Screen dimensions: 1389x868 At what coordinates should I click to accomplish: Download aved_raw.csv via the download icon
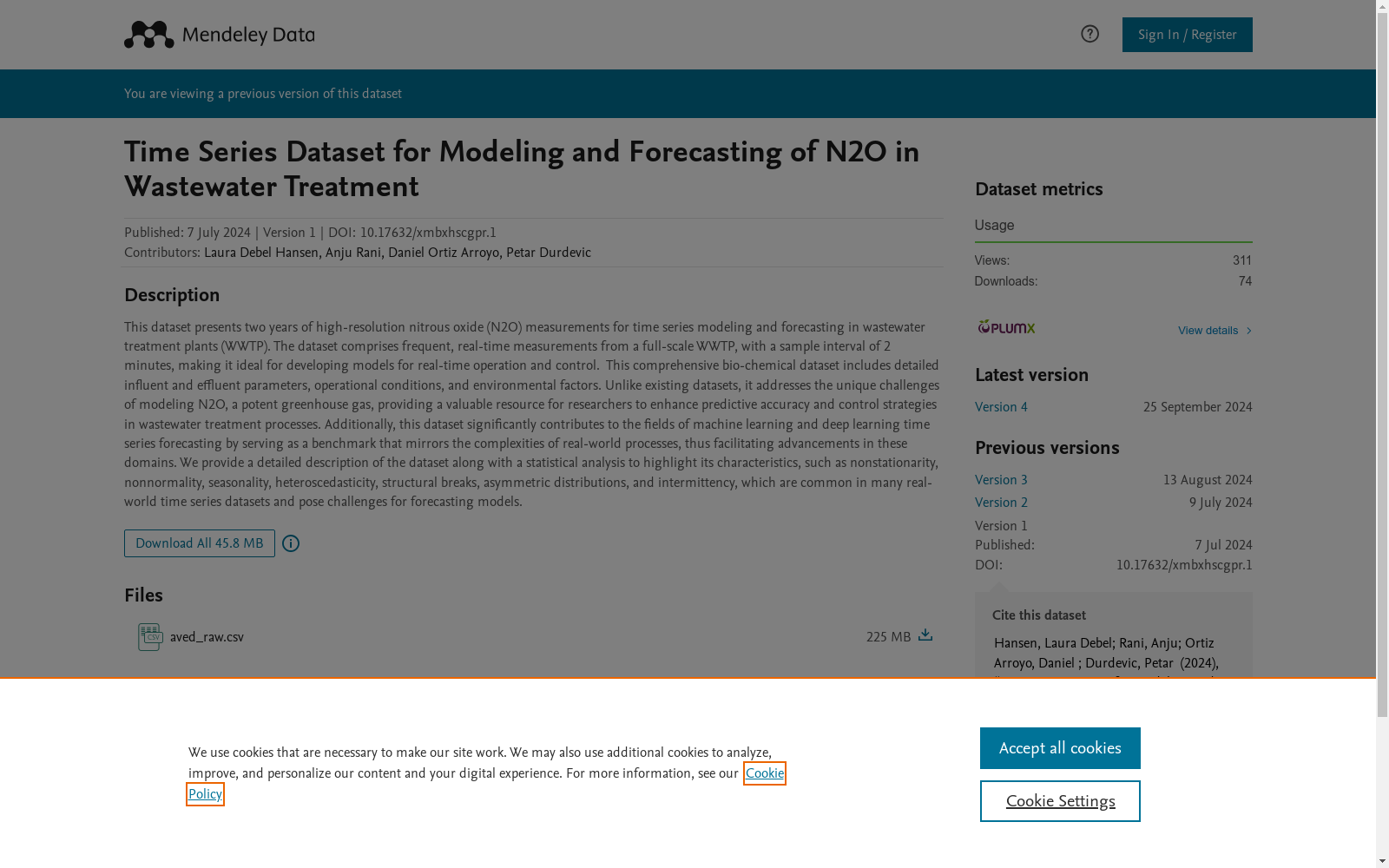pyautogui.click(x=925, y=635)
